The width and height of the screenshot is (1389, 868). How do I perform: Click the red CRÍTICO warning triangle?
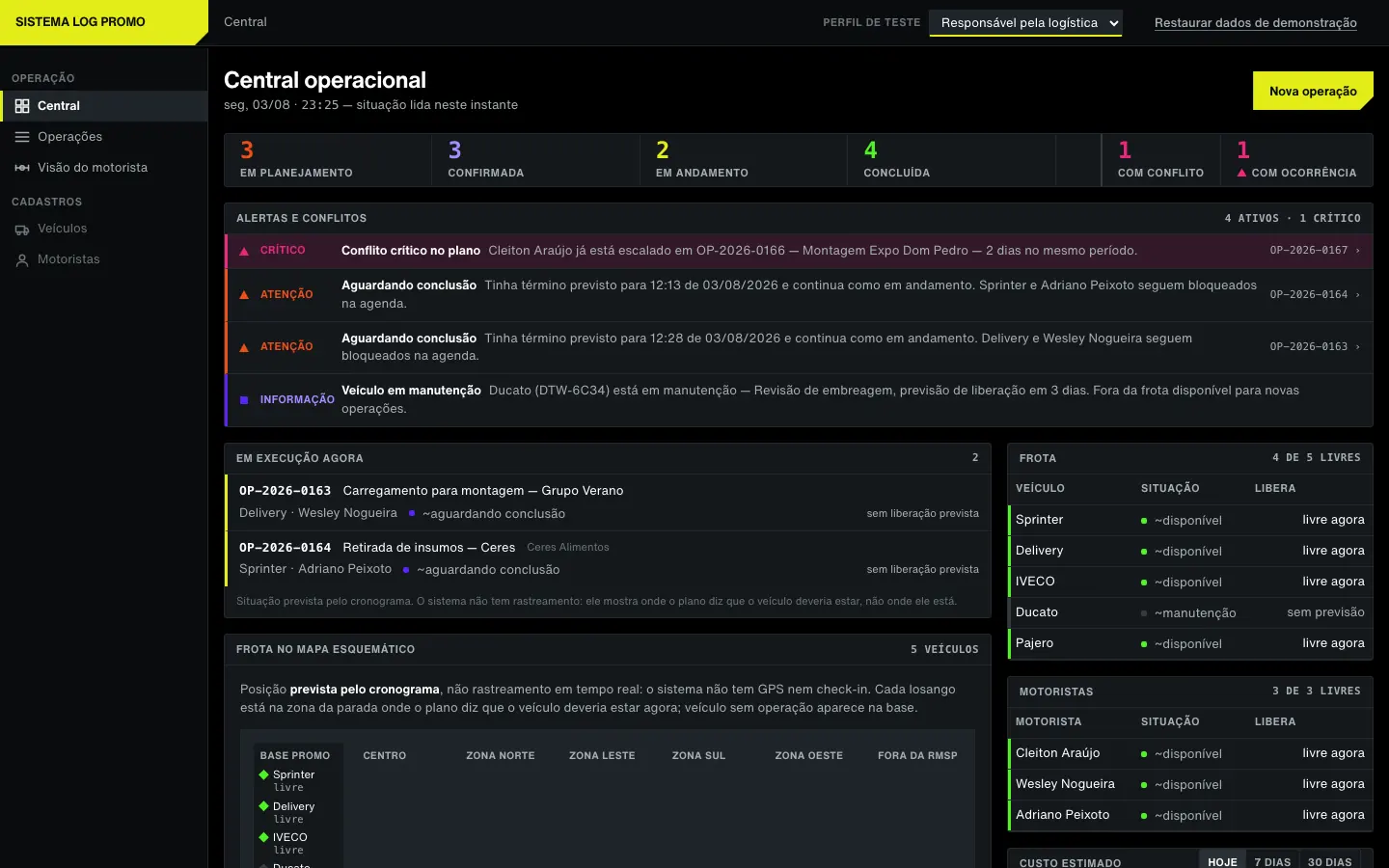coord(244,251)
